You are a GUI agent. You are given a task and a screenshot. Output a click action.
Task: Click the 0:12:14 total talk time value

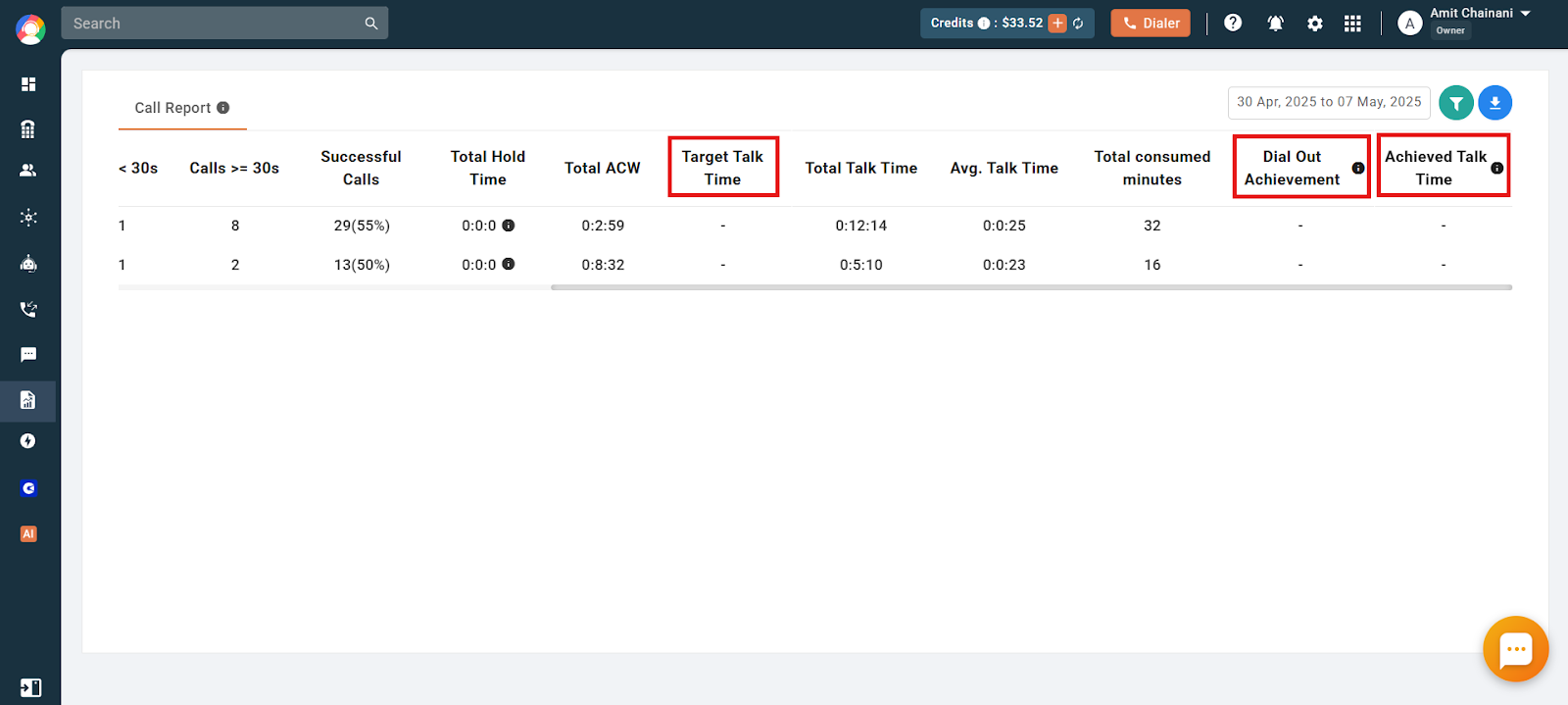[861, 226]
